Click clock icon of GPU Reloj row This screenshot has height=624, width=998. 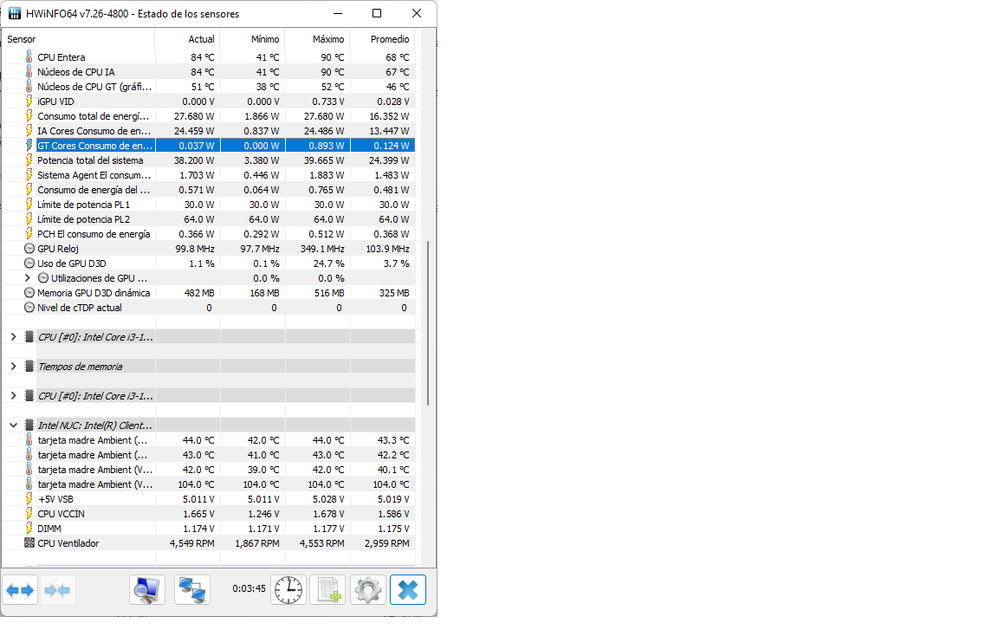pyautogui.click(x=29, y=248)
